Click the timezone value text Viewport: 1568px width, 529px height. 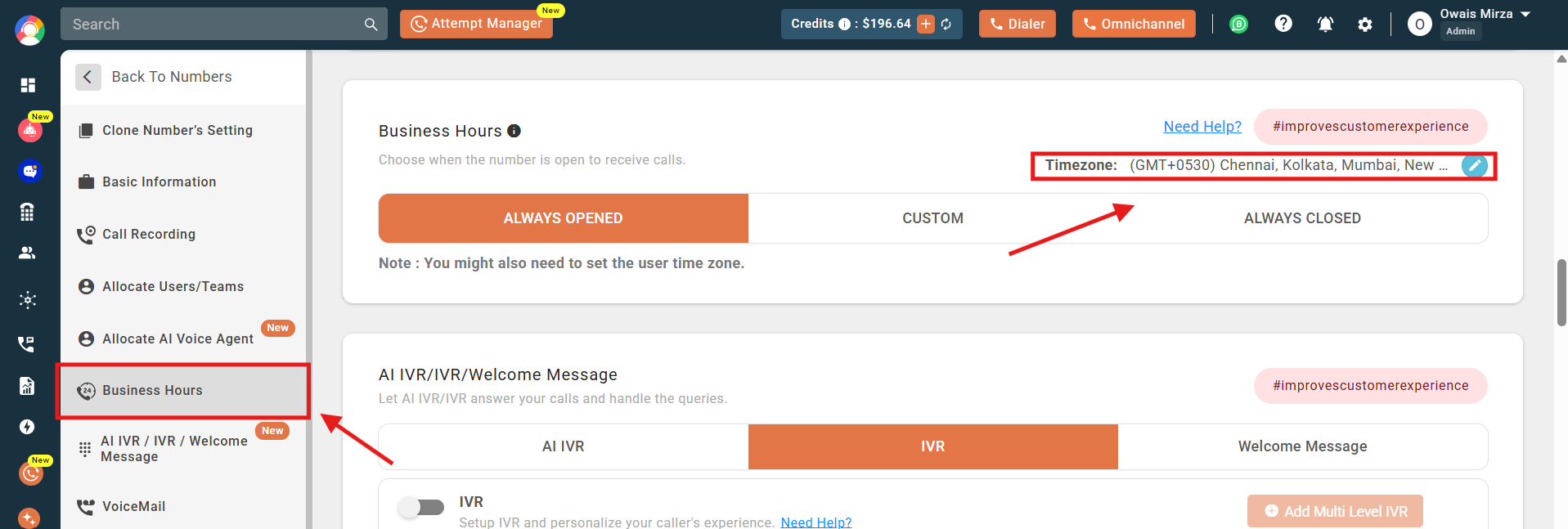[x=1289, y=165]
